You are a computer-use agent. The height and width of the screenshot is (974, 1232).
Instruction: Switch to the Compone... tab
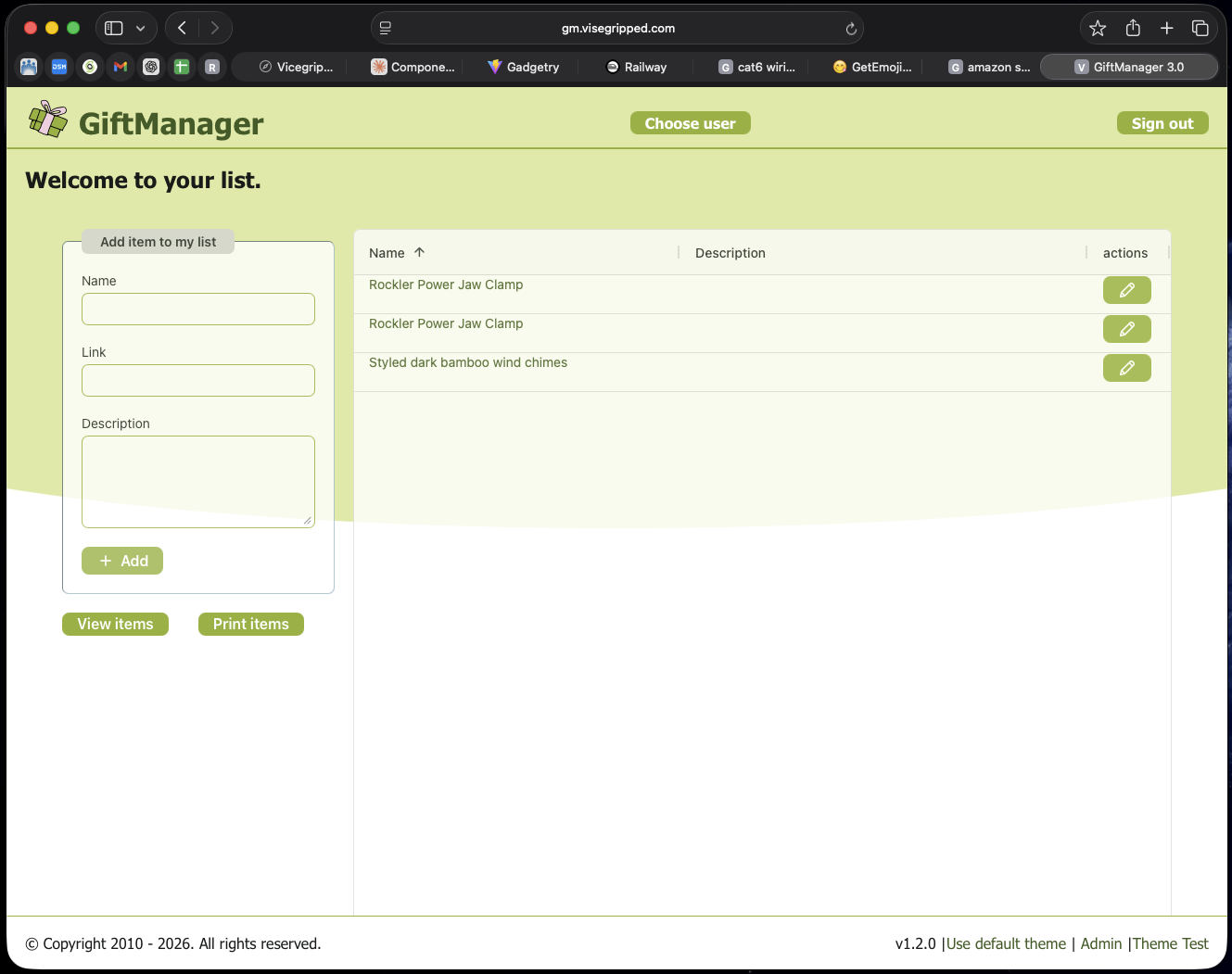point(413,67)
